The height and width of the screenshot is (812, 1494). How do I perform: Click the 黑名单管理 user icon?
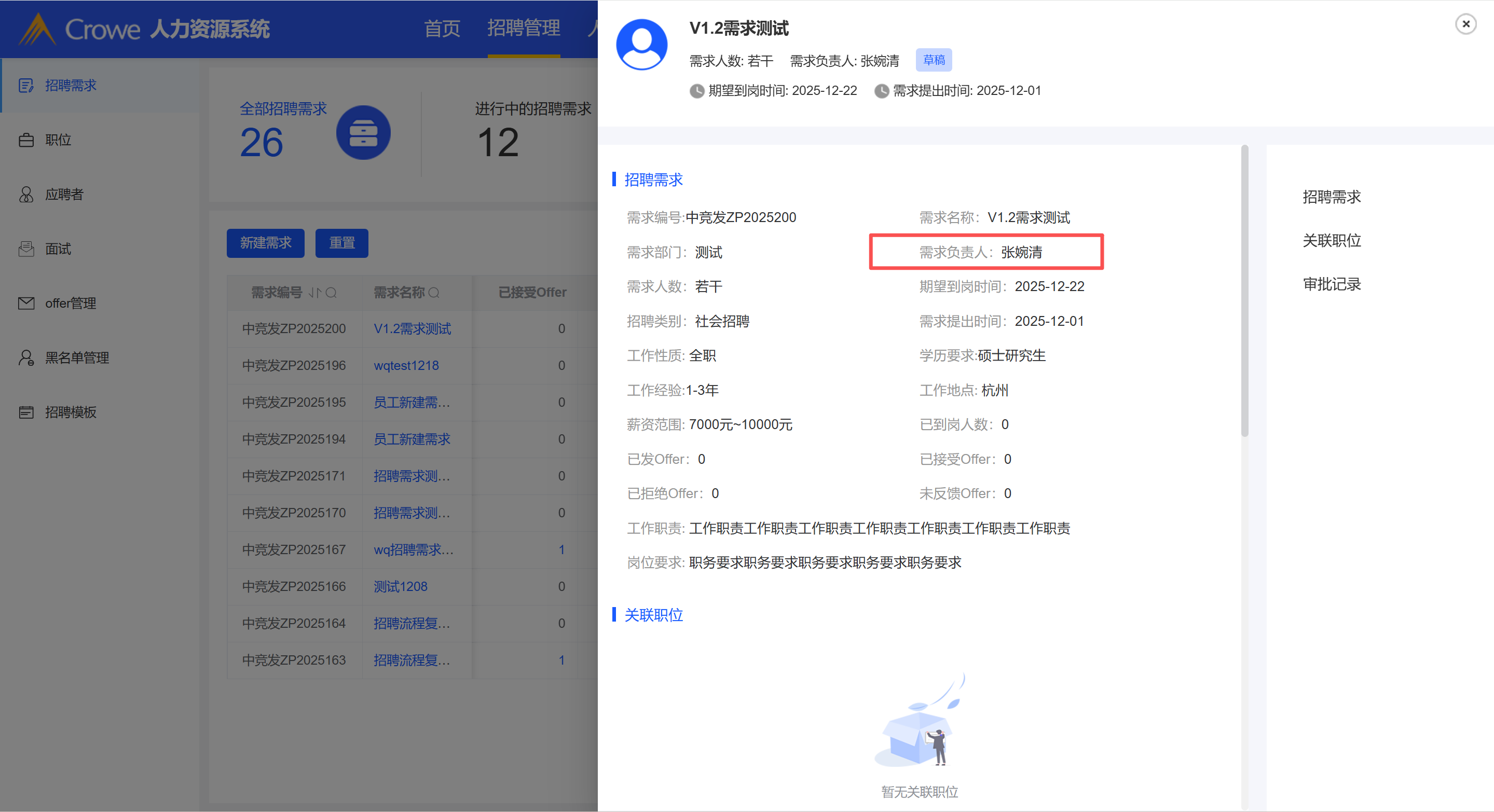26,358
